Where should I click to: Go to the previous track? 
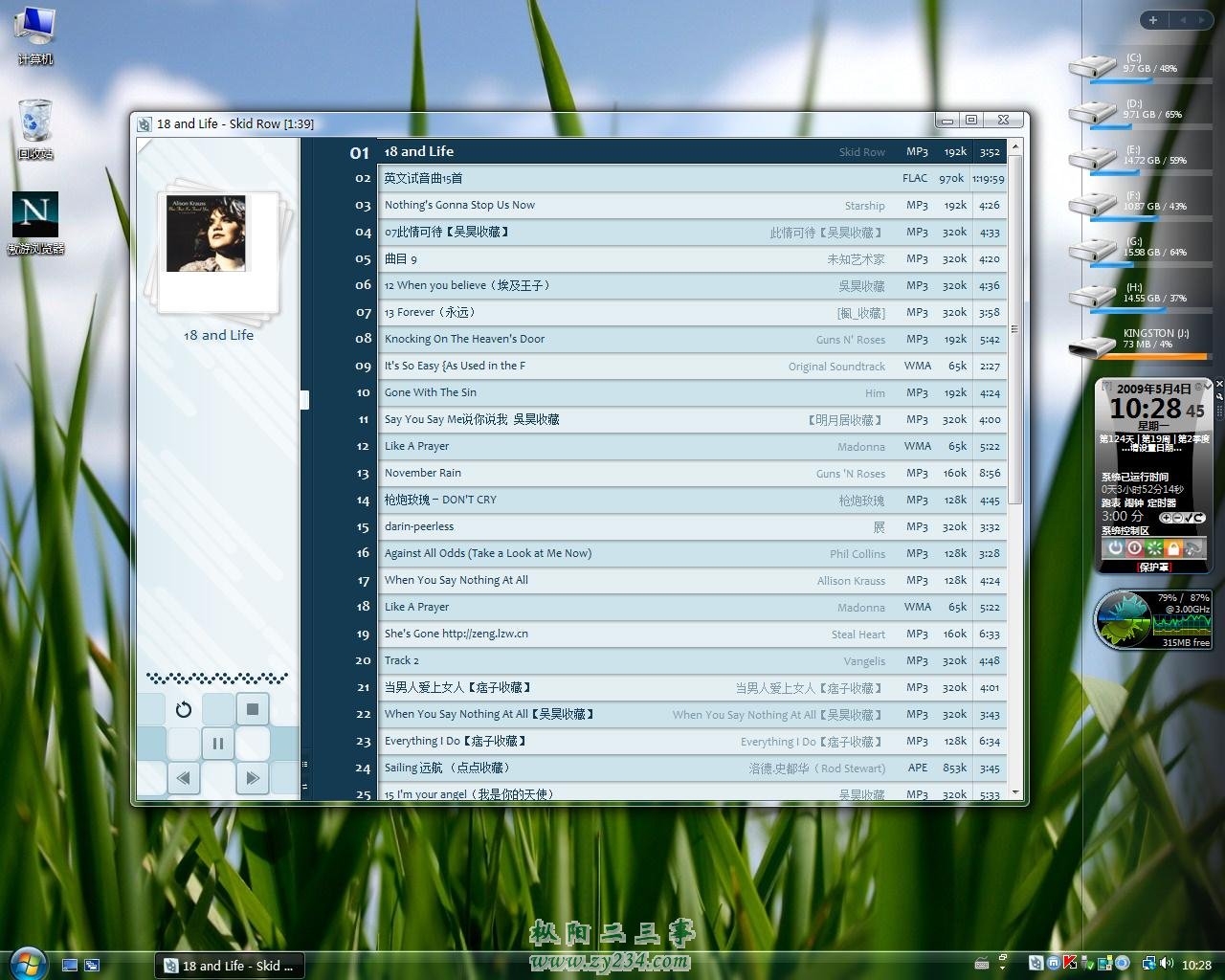point(184,778)
